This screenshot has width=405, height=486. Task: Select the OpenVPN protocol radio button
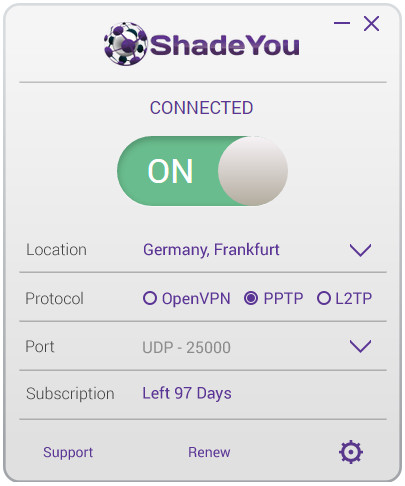tap(150, 298)
